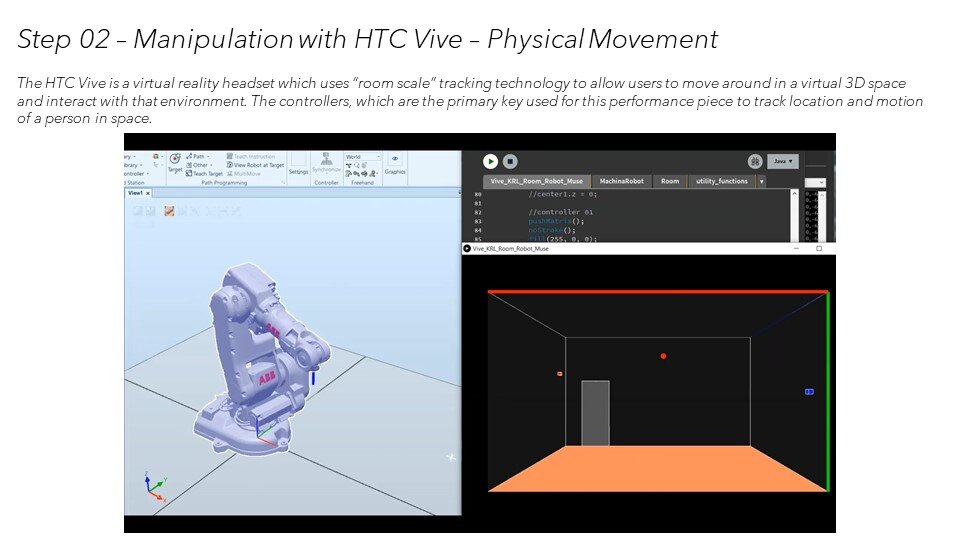Switch to the Vive_KRL_Room_Robot_Muse tab
The image size is (960, 540).
[x=536, y=181]
